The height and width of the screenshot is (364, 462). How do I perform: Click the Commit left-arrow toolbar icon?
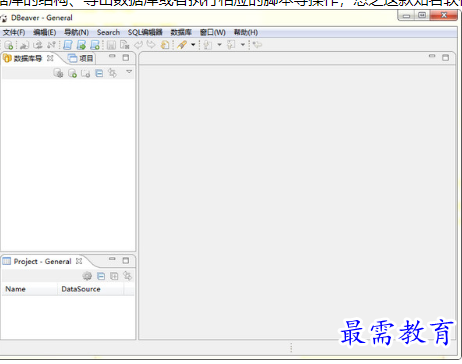pos(138,45)
